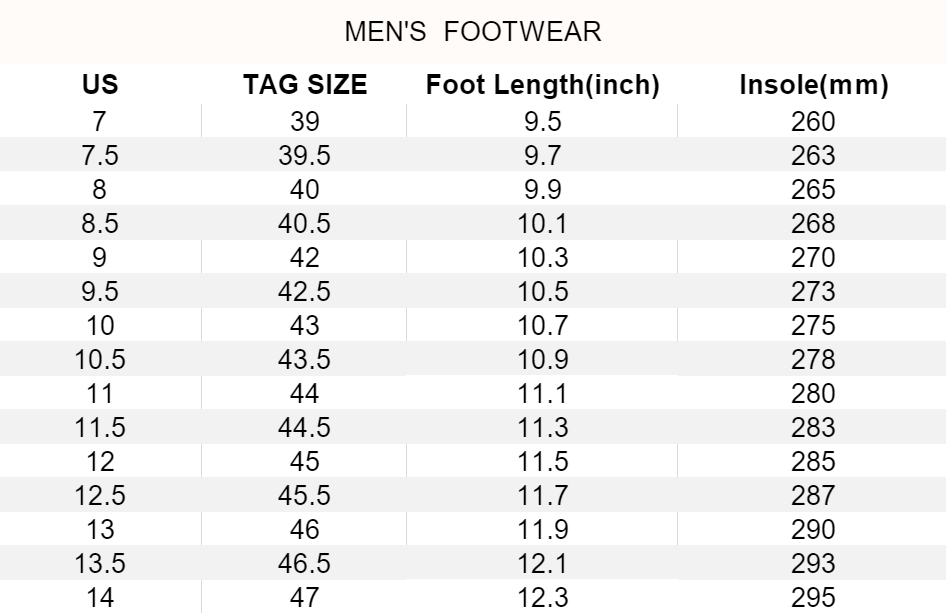
Task: Select insole value 268
Action: pos(813,223)
